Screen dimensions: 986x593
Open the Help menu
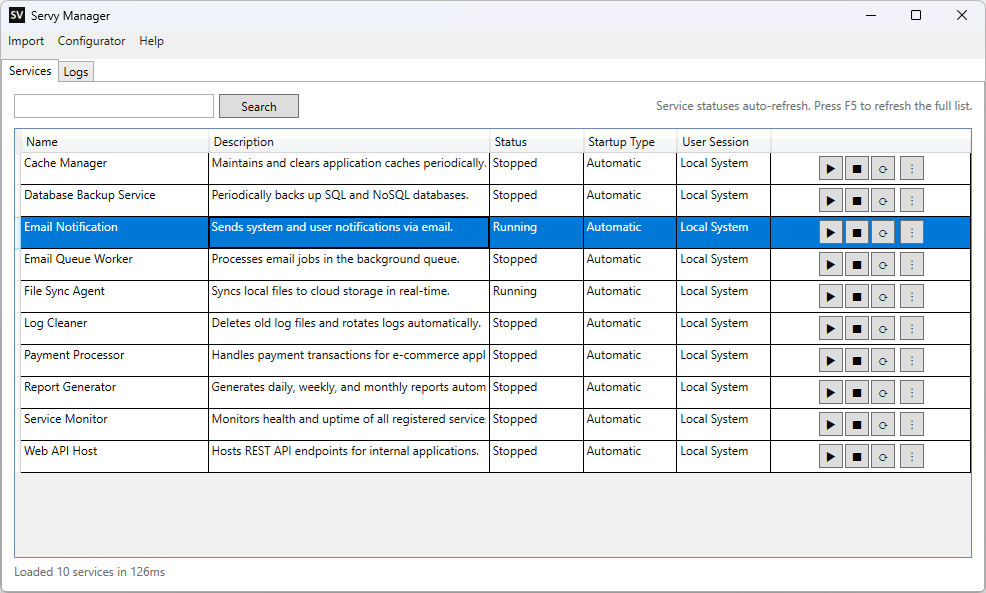coord(151,41)
